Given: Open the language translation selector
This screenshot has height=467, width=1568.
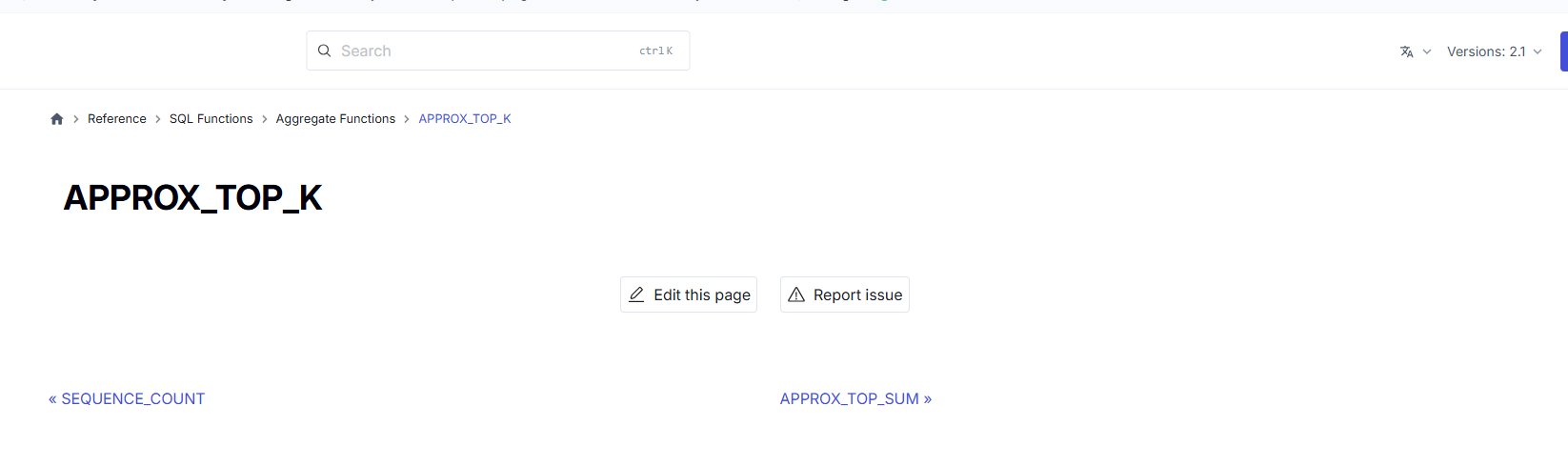Looking at the screenshot, I should [x=1407, y=51].
